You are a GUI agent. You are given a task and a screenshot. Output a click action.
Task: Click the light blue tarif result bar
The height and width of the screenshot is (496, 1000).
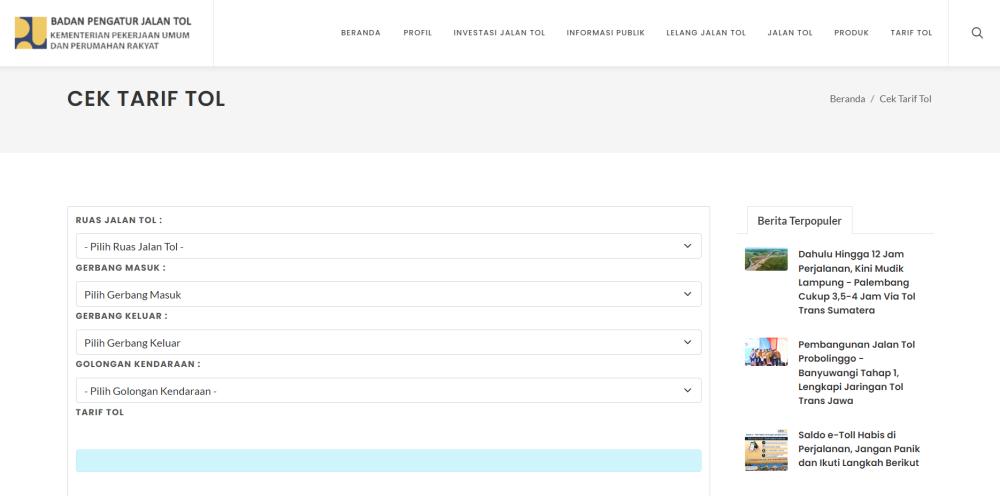[x=388, y=460]
